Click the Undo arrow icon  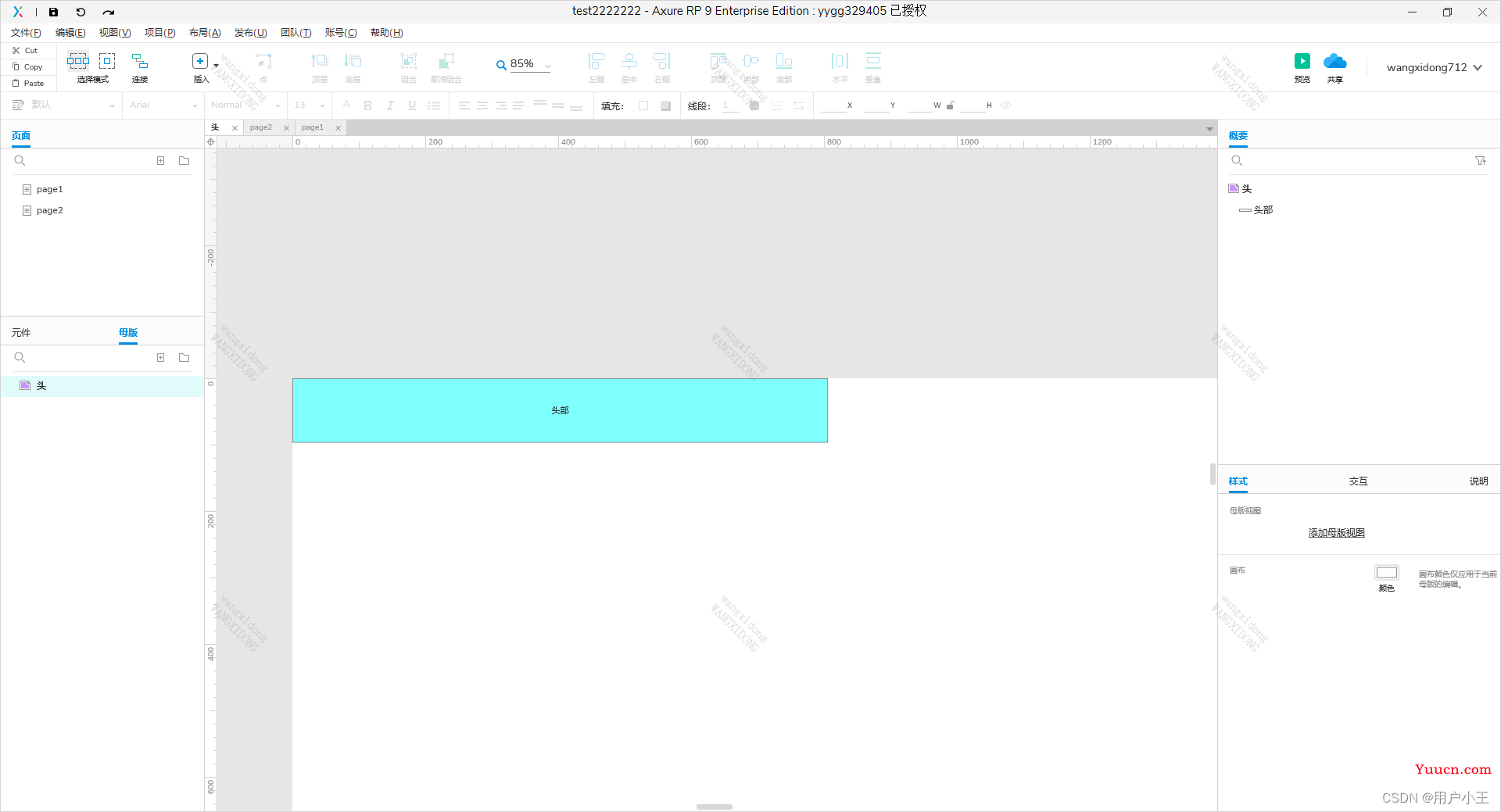[81, 12]
